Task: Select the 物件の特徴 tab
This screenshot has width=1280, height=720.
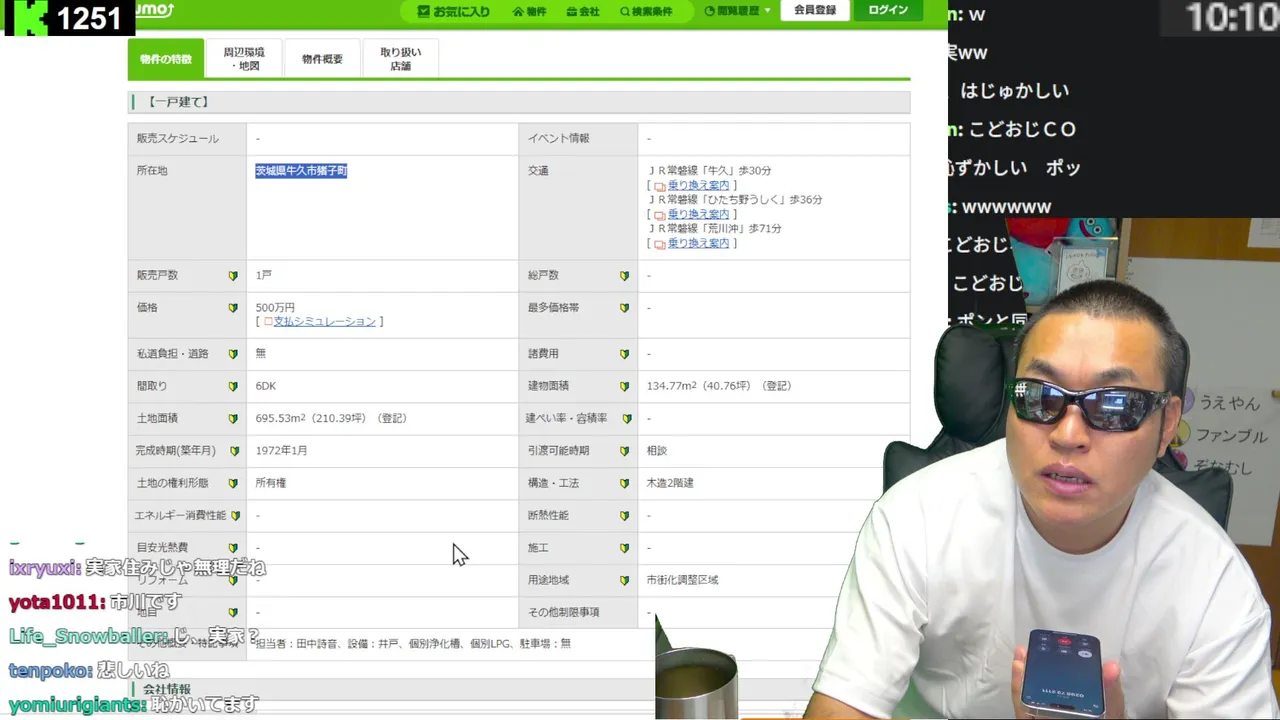Action: (x=166, y=59)
